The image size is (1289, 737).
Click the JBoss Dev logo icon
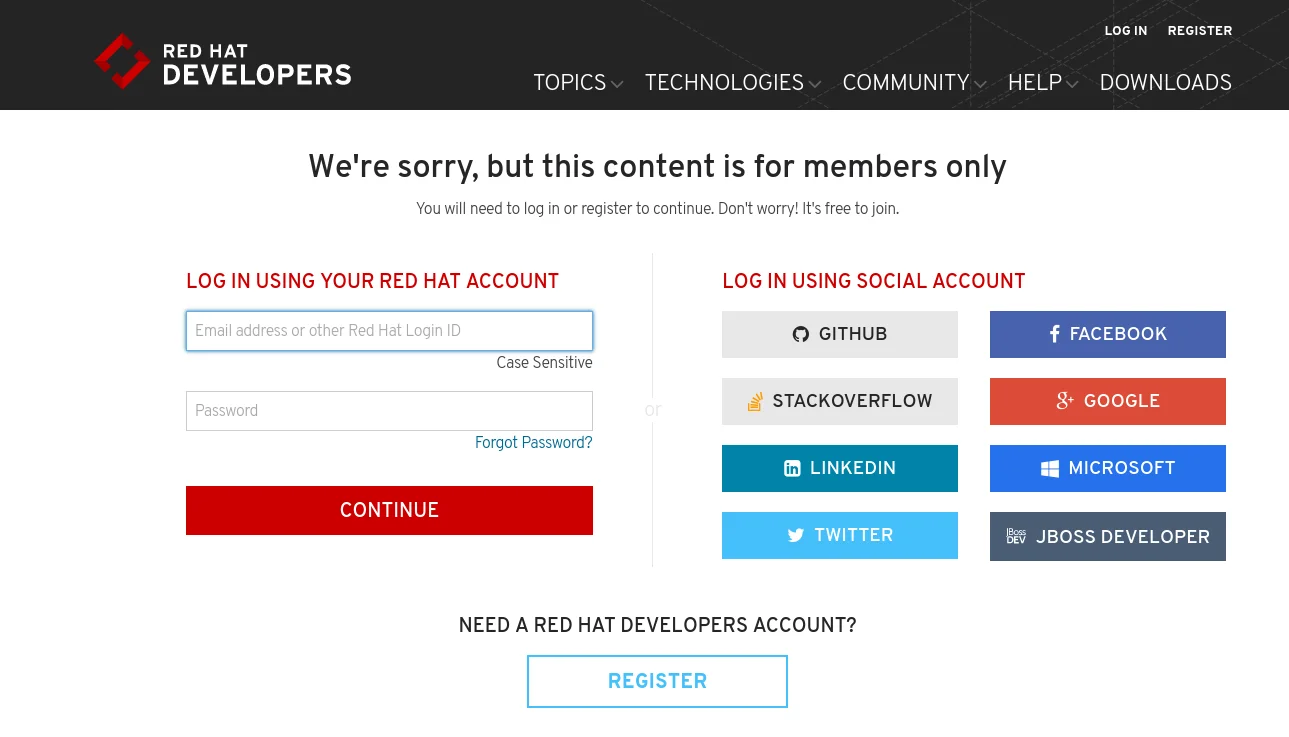tap(1016, 536)
